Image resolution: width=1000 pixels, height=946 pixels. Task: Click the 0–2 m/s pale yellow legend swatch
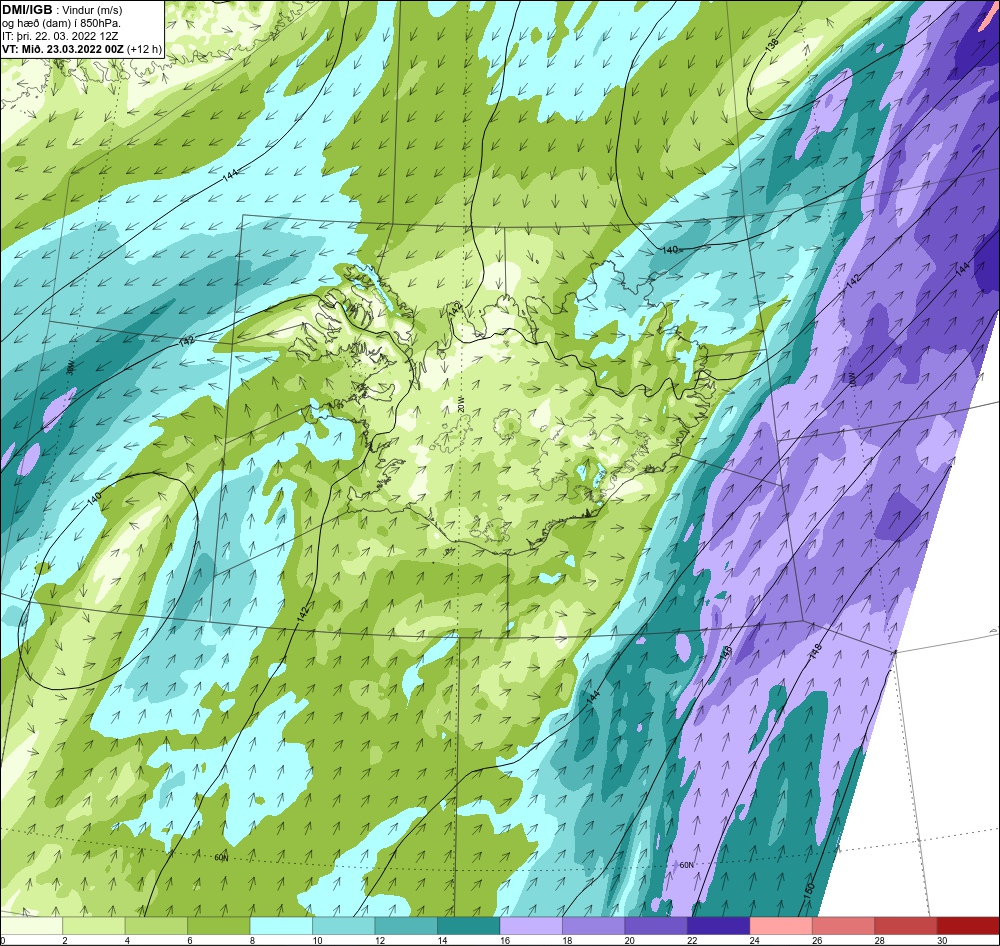click(x=31, y=926)
